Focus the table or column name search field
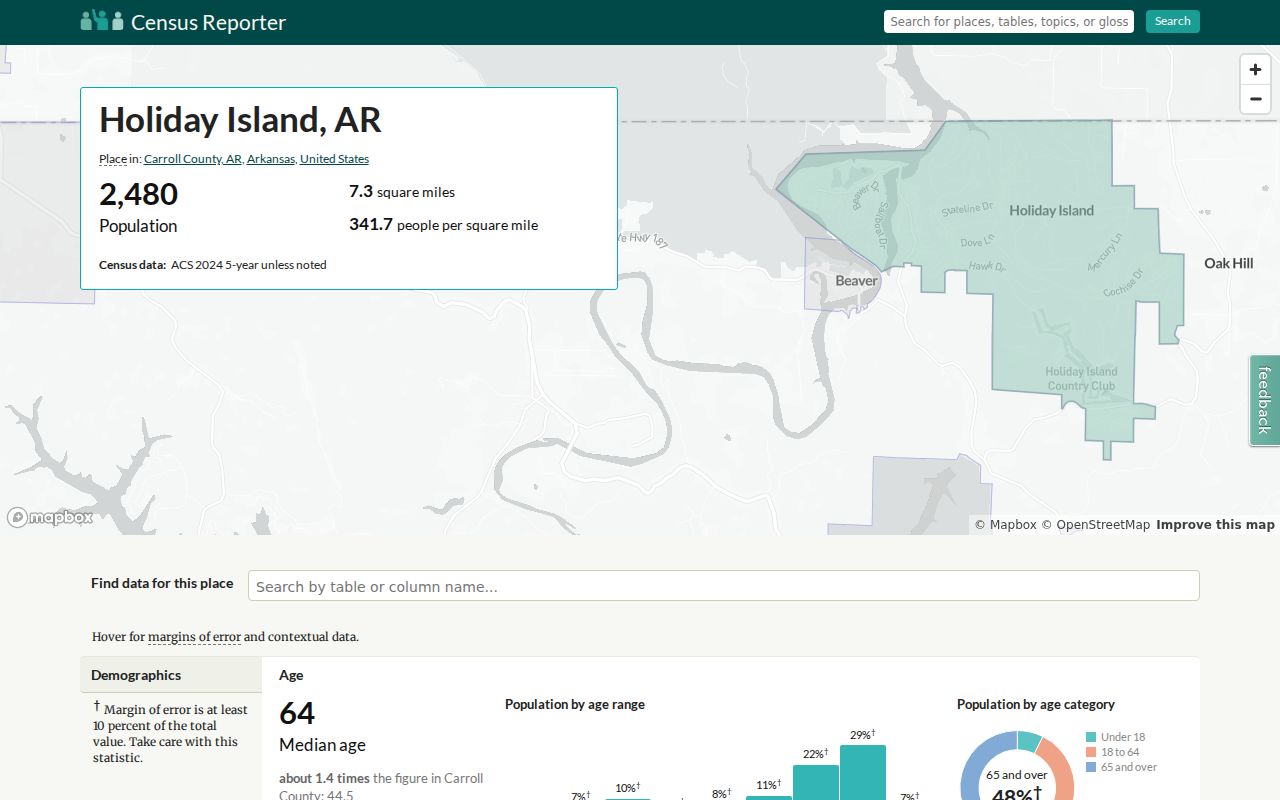The image size is (1280, 800). 723,586
